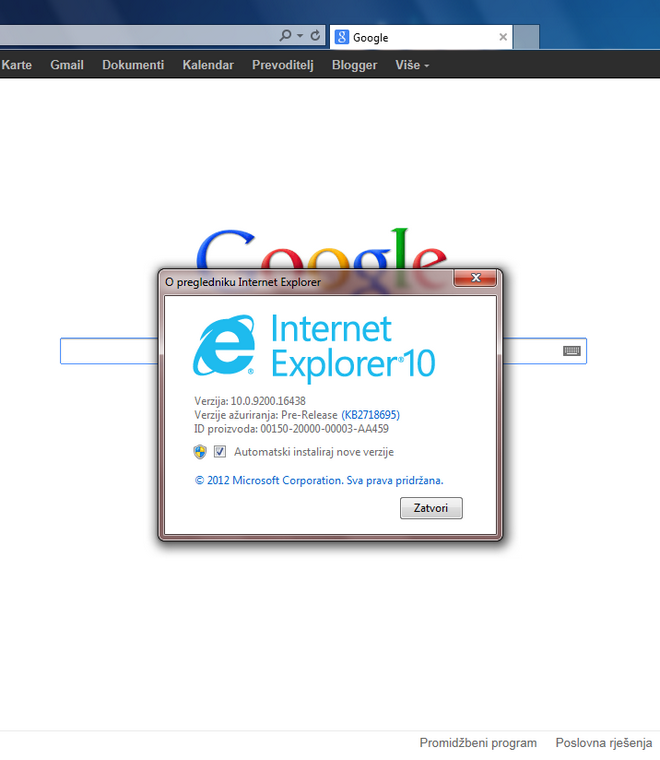This screenshot has width=660, height=760.
Task: Open the 2012 Microsoft Corporation copyright link
Action: click(x=319, y=480)
